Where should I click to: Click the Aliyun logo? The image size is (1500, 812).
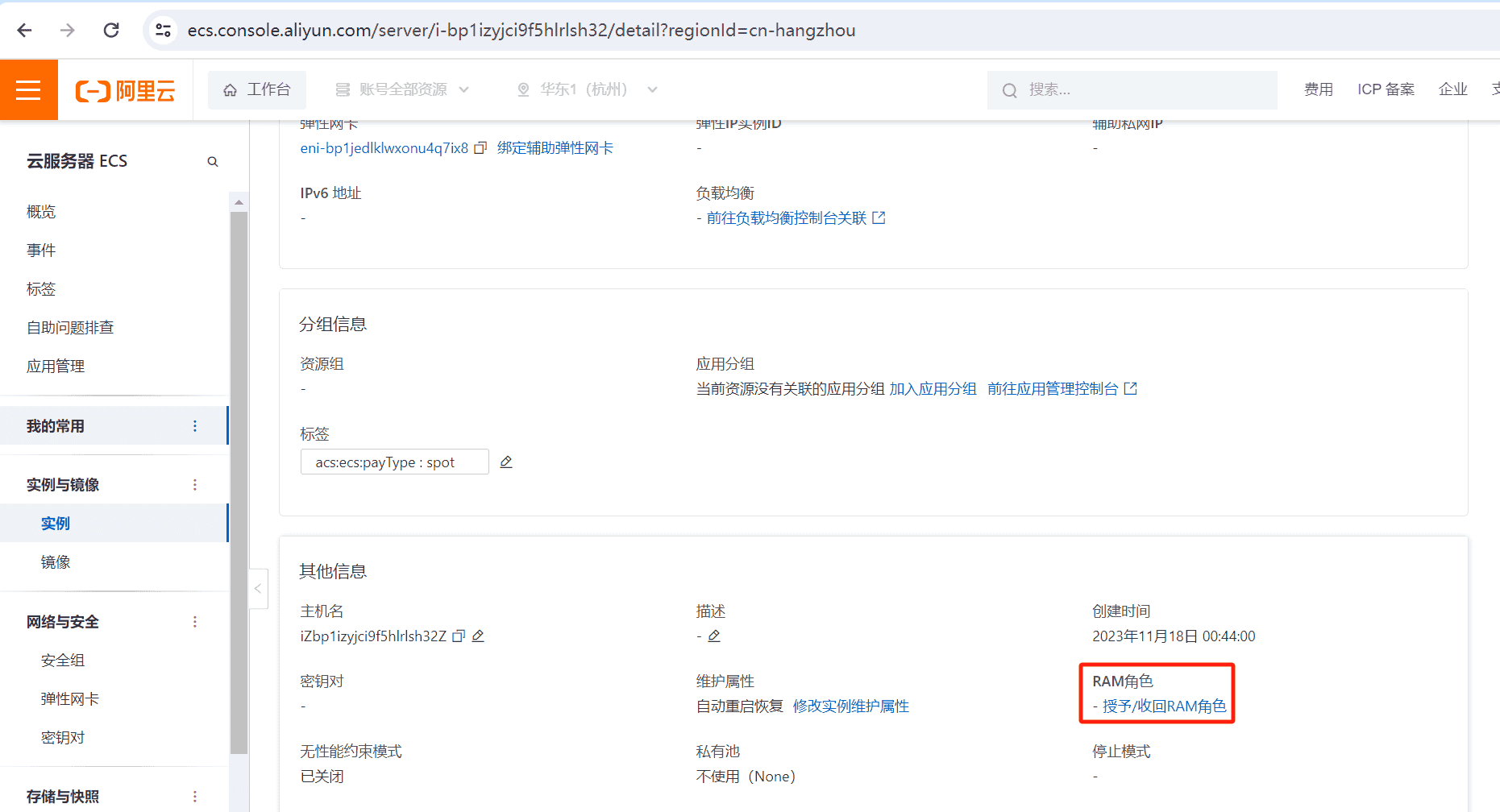pyautogui.click(x=125, y=89)
